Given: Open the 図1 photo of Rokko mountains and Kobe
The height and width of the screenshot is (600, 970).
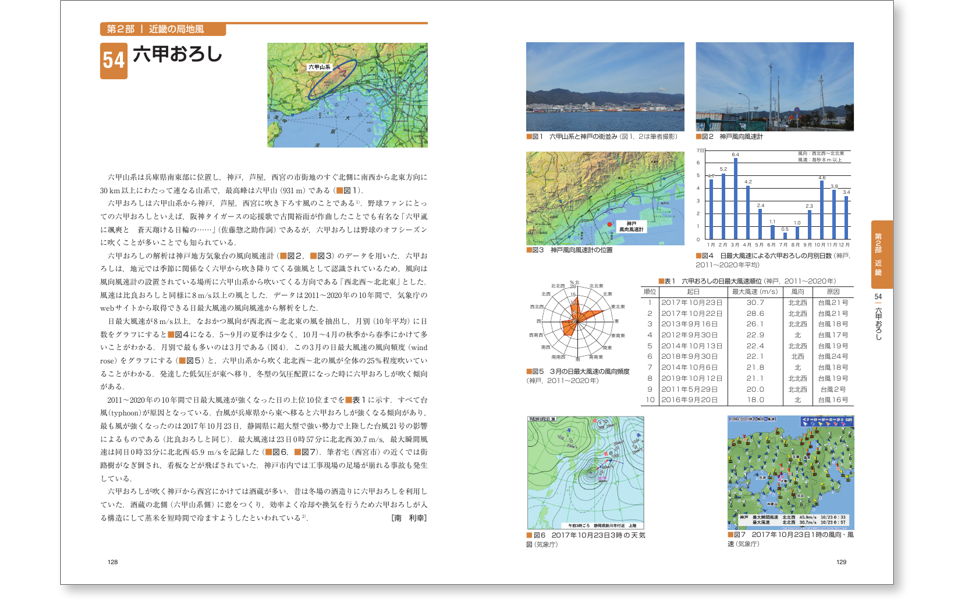Looking at the screenshot, I should tap(605, 86).
